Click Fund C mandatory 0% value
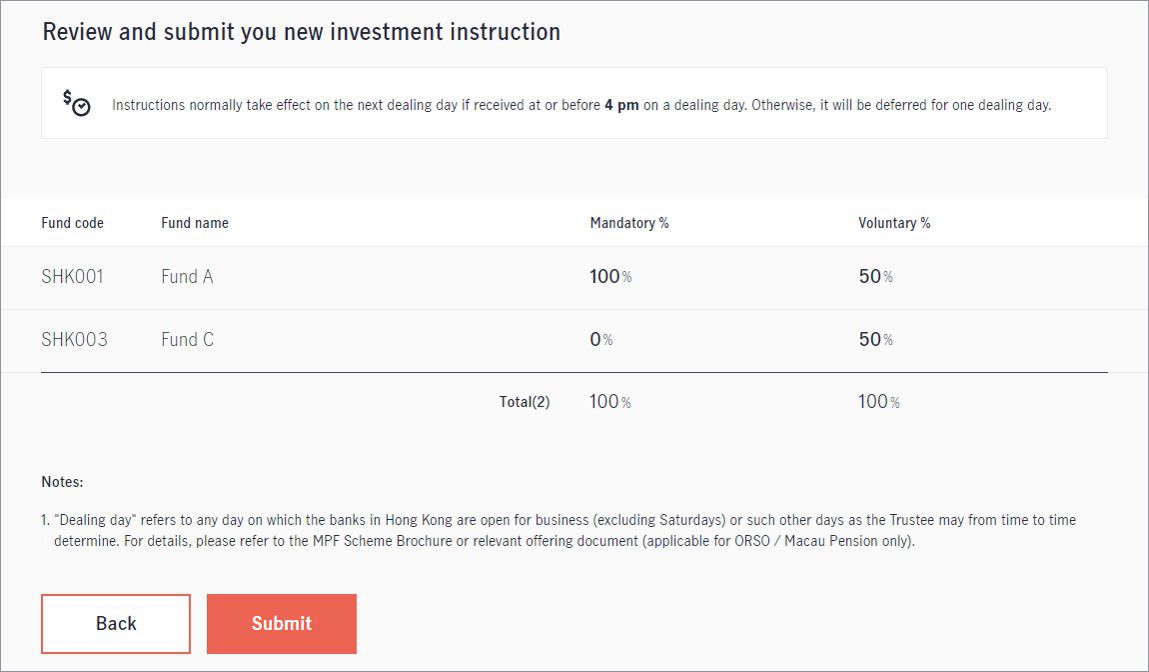Image resolution: width=1149 pixels, height=672 pixels. 601,339
